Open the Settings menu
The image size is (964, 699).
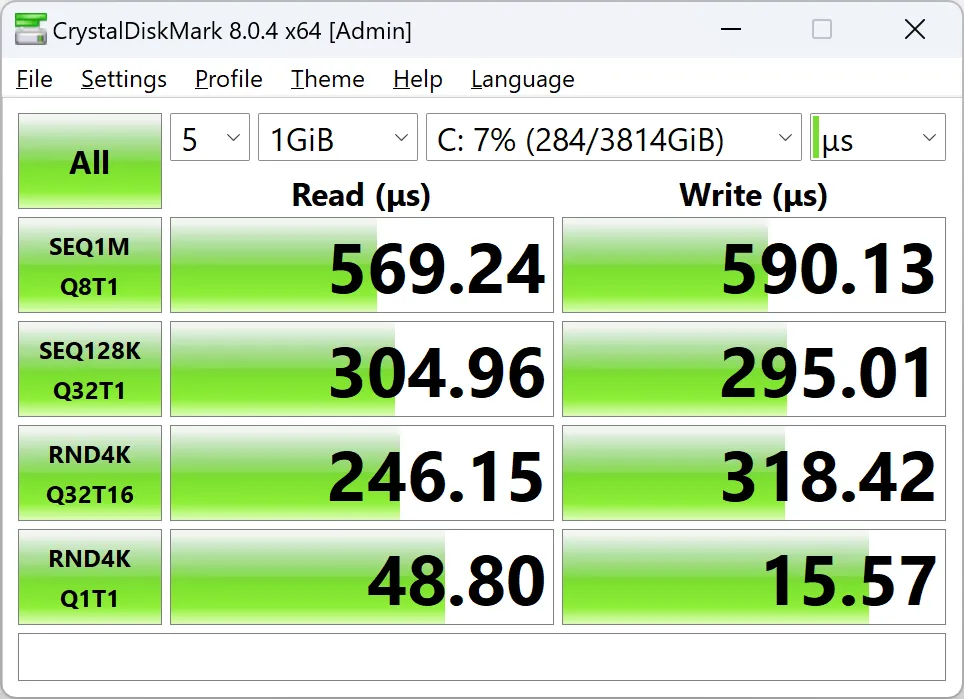(x=124, y=79)
